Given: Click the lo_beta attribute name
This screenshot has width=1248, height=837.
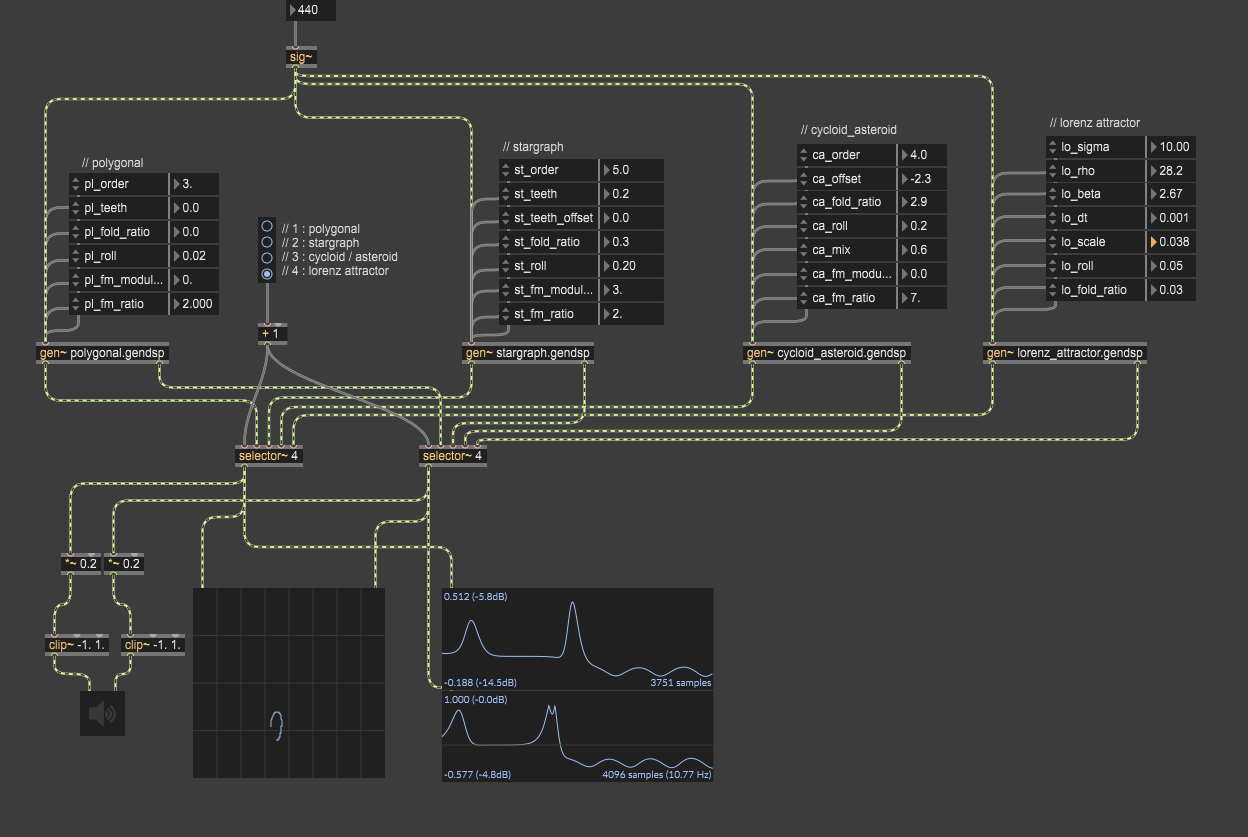Looking at the screenshot, I should click(x=1080, y=194).
